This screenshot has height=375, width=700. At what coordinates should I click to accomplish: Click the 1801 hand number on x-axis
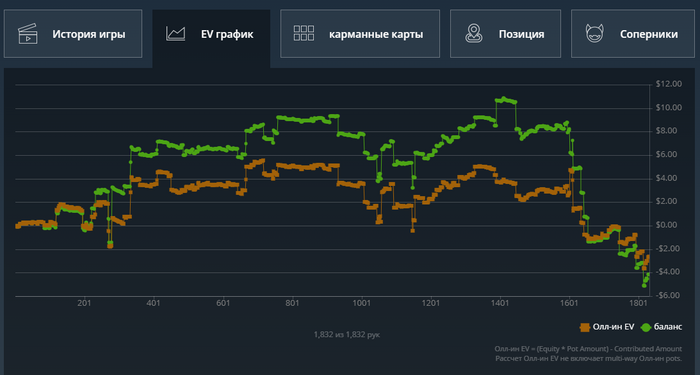[x=639, y=304]
